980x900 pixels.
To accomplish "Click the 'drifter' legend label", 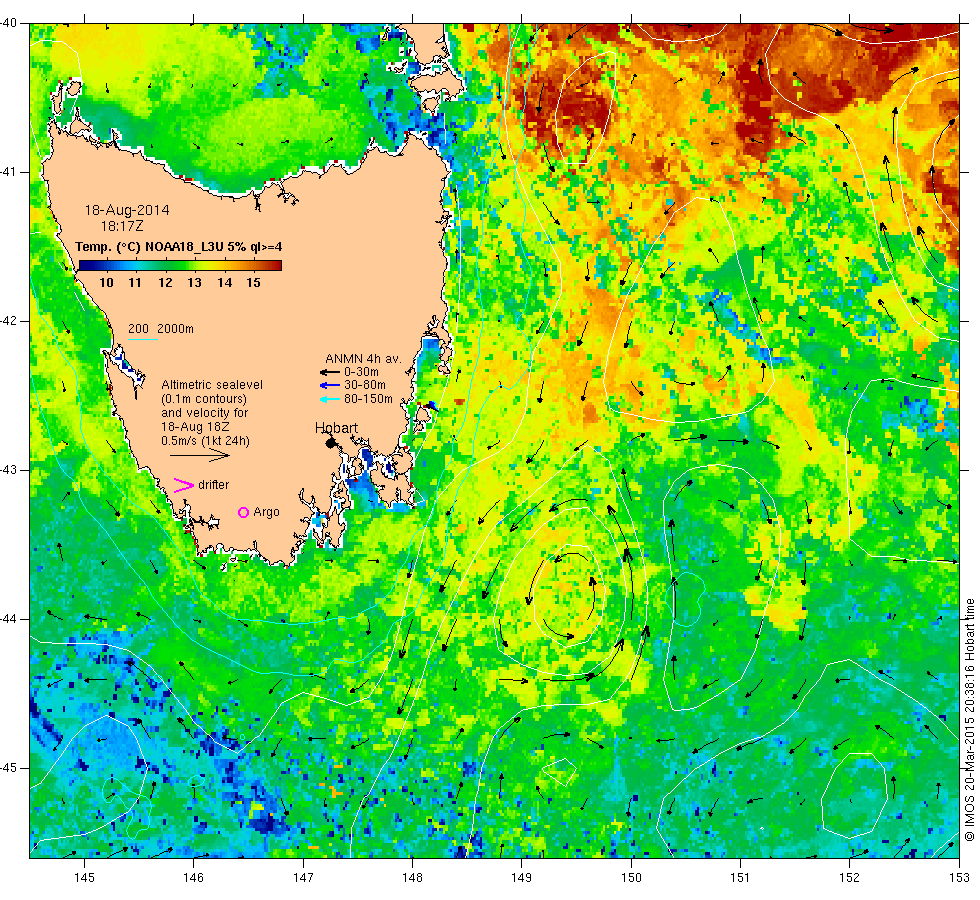I will tap(214, 485).
